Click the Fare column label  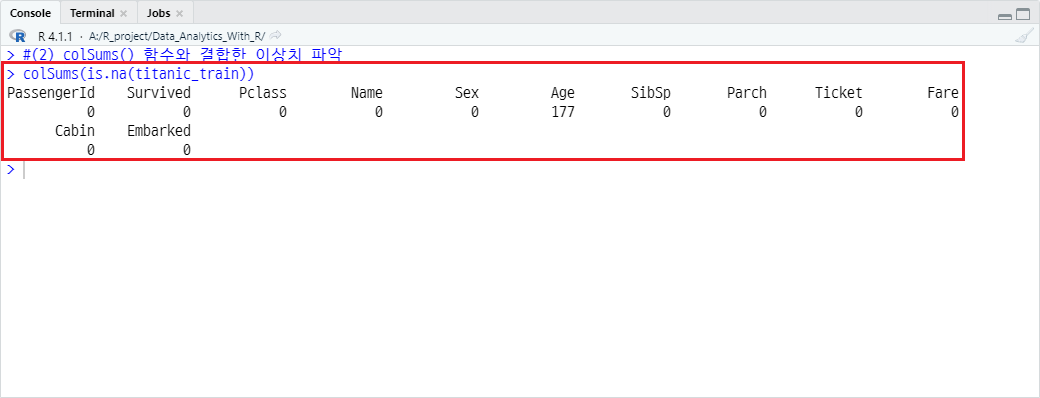942,93
